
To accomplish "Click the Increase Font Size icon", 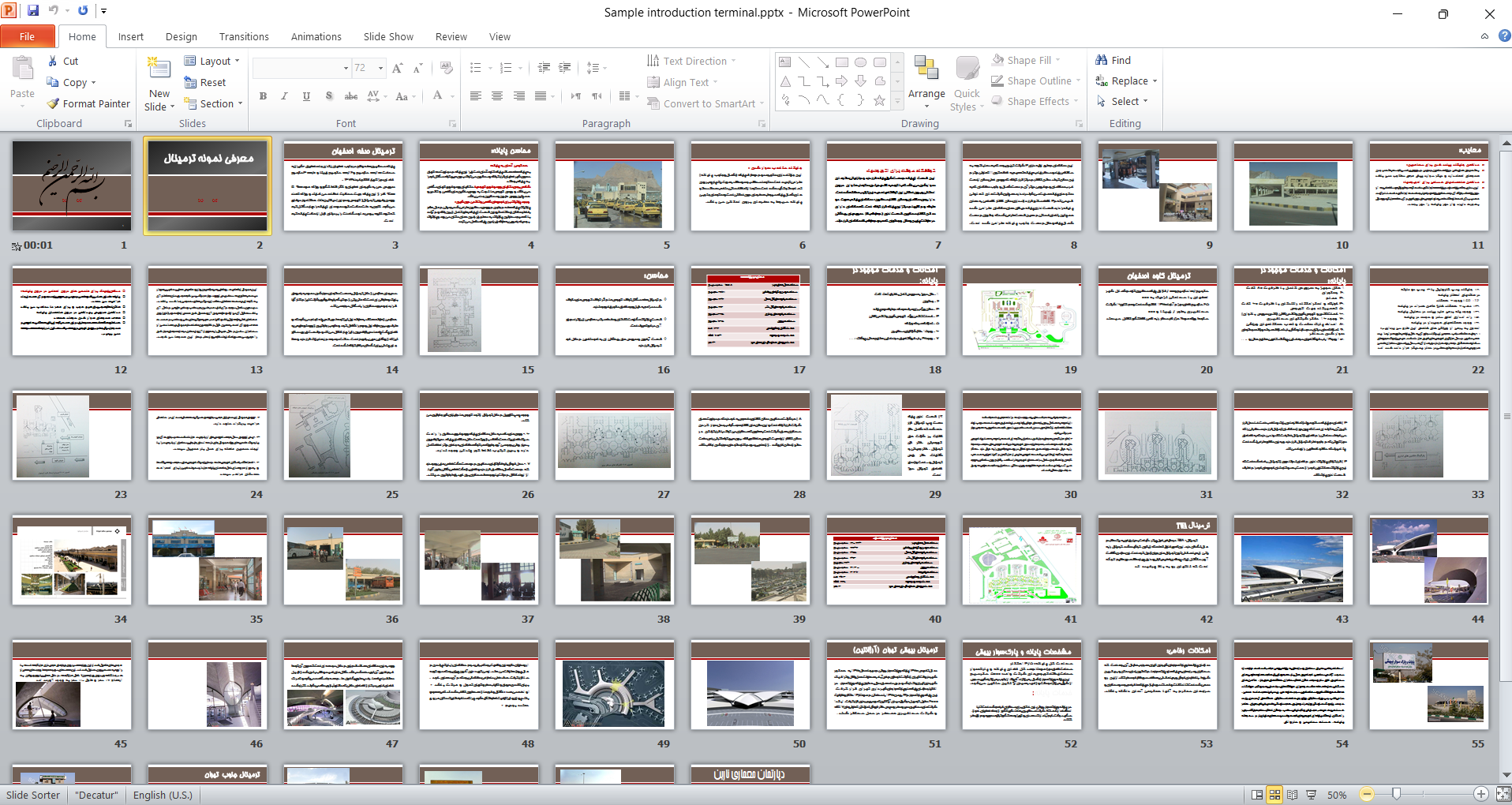I will (x=398, y=68).
